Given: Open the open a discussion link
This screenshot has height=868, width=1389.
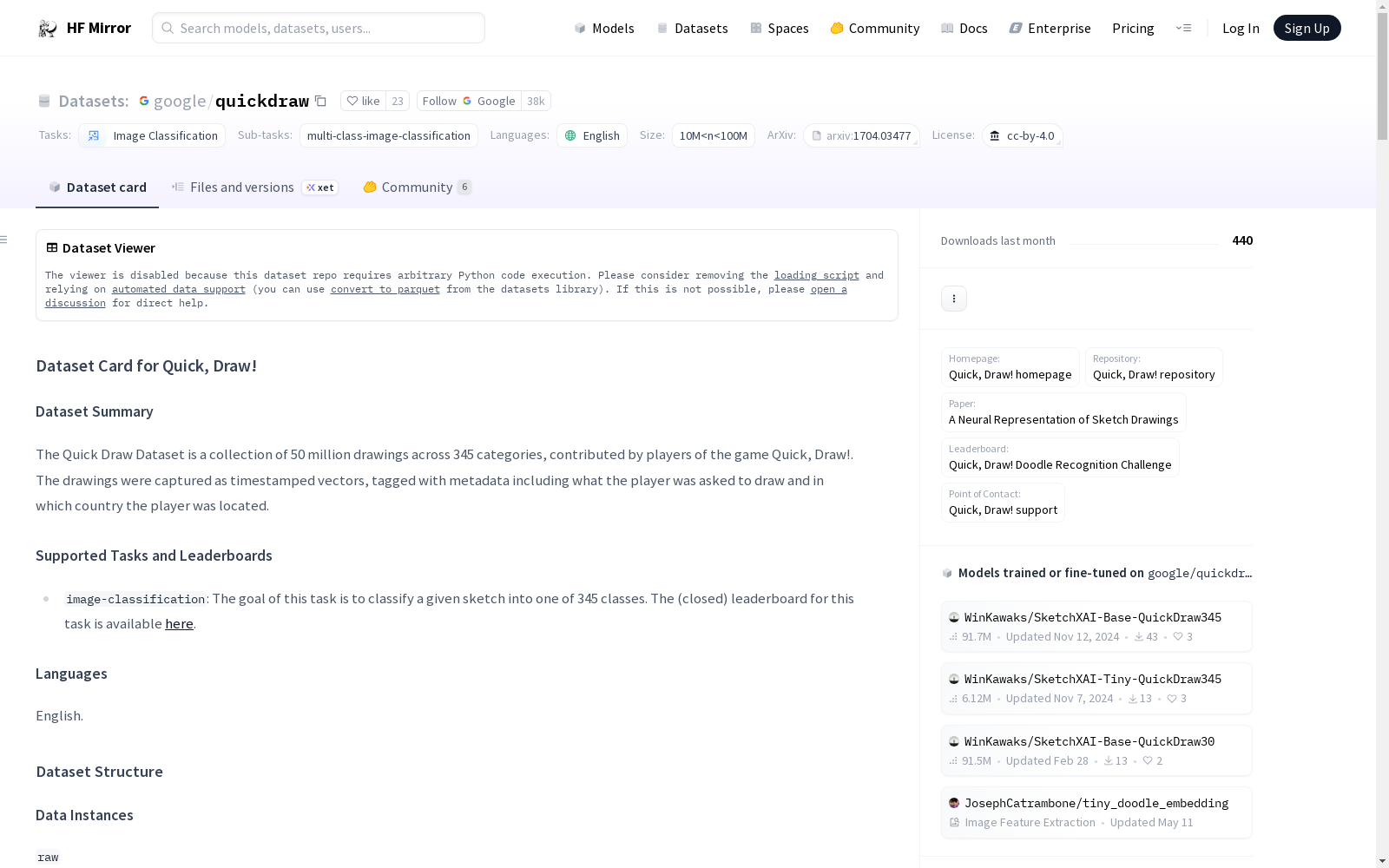Looking at the screenshot, I should click(x=829, y=289).
